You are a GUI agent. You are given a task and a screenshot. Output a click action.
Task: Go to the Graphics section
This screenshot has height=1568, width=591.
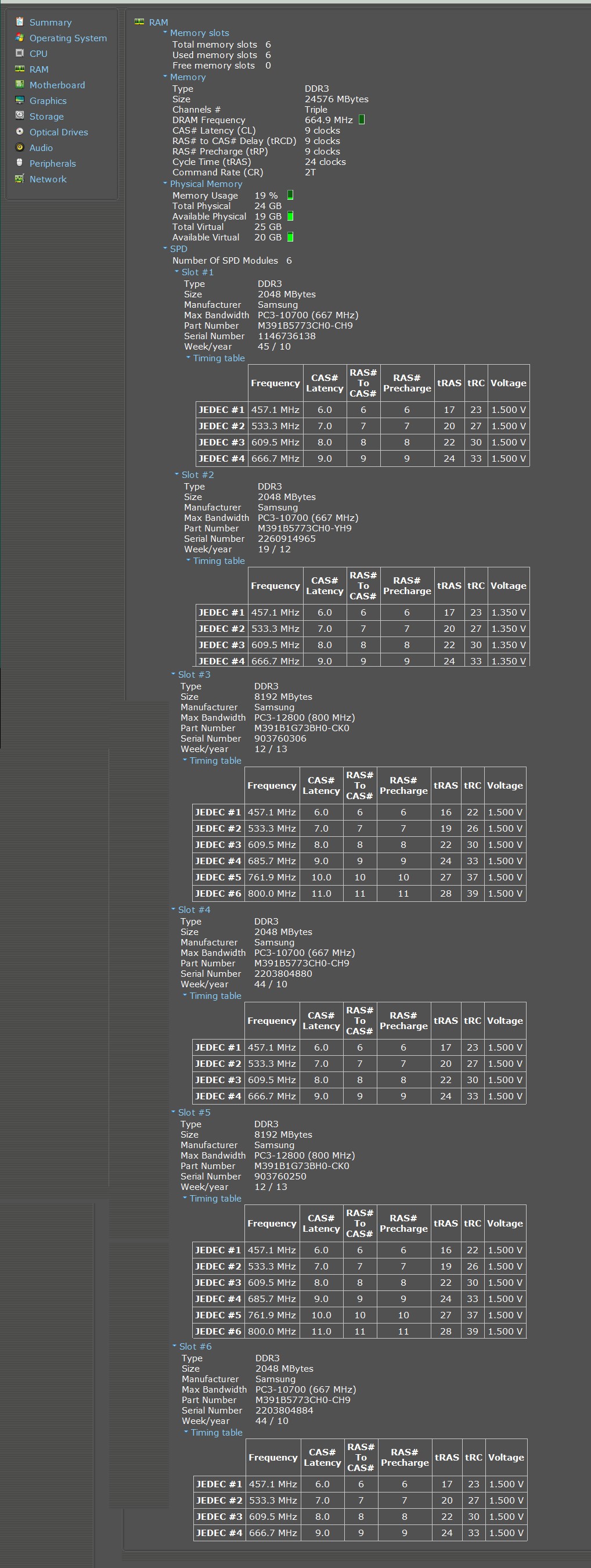(x=48, y=101)
